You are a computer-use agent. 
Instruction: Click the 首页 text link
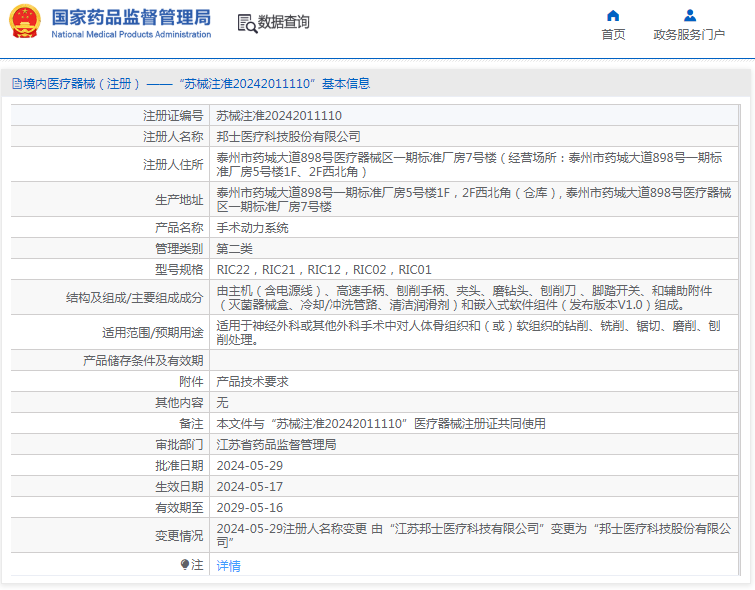pyautogui.click(x=613, y=35)
